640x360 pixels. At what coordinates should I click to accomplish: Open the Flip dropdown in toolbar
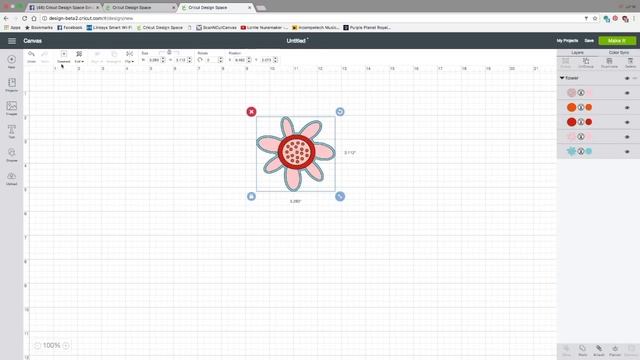click(129, 57)
